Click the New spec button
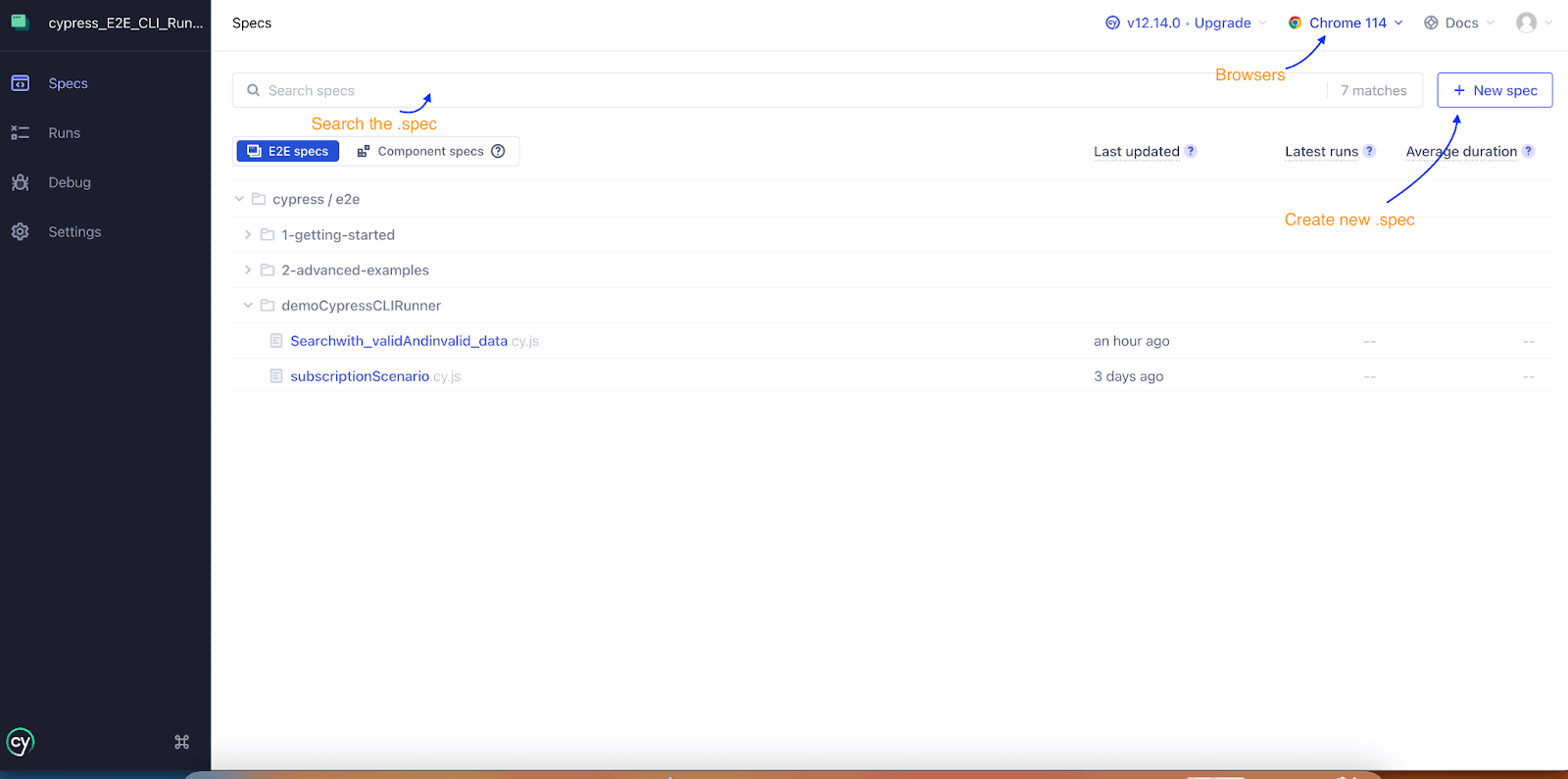Viewport: 1568px width, 779px height. [x=1494, y=90]
